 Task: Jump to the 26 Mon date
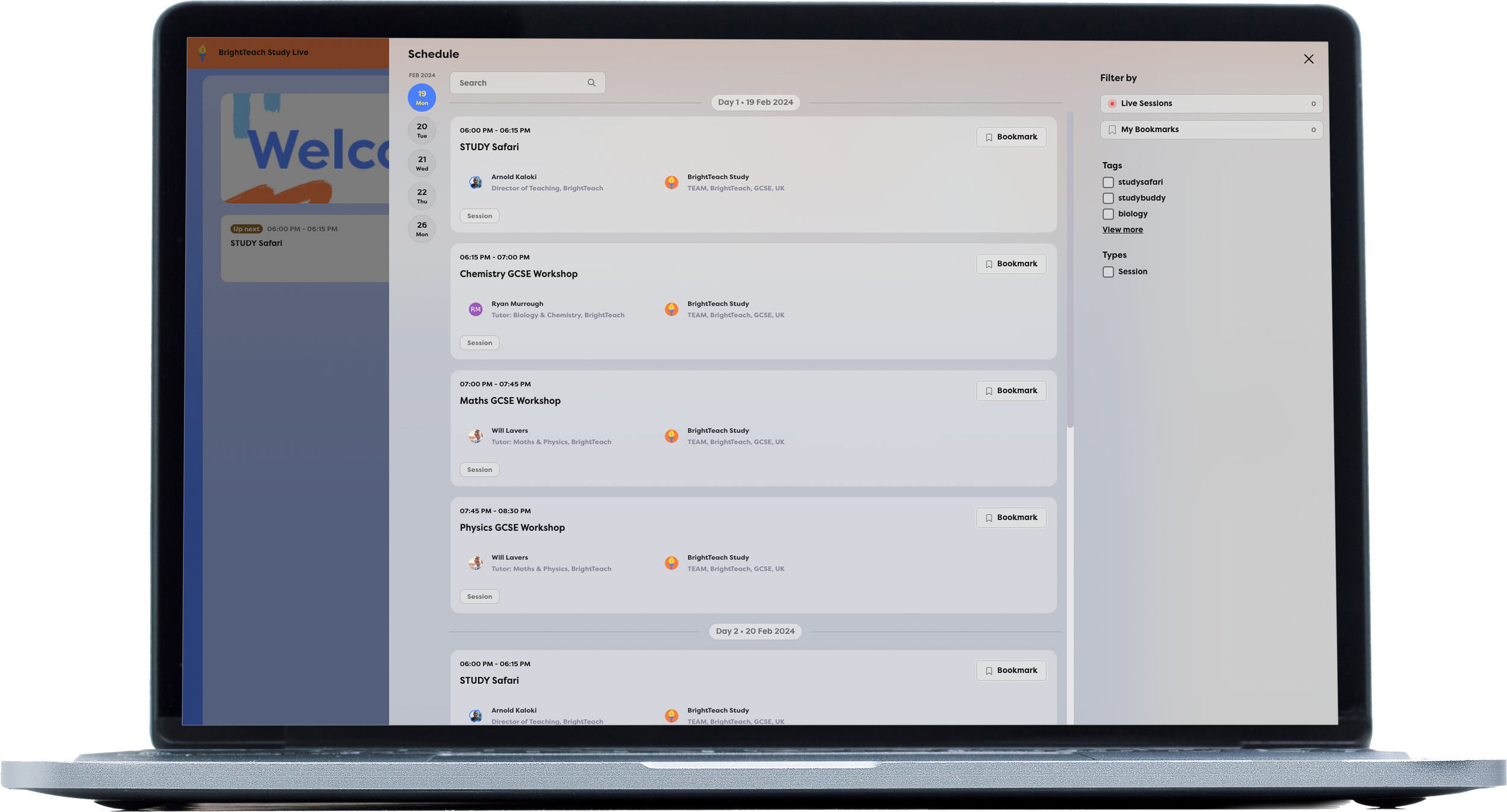click(422, 228)
